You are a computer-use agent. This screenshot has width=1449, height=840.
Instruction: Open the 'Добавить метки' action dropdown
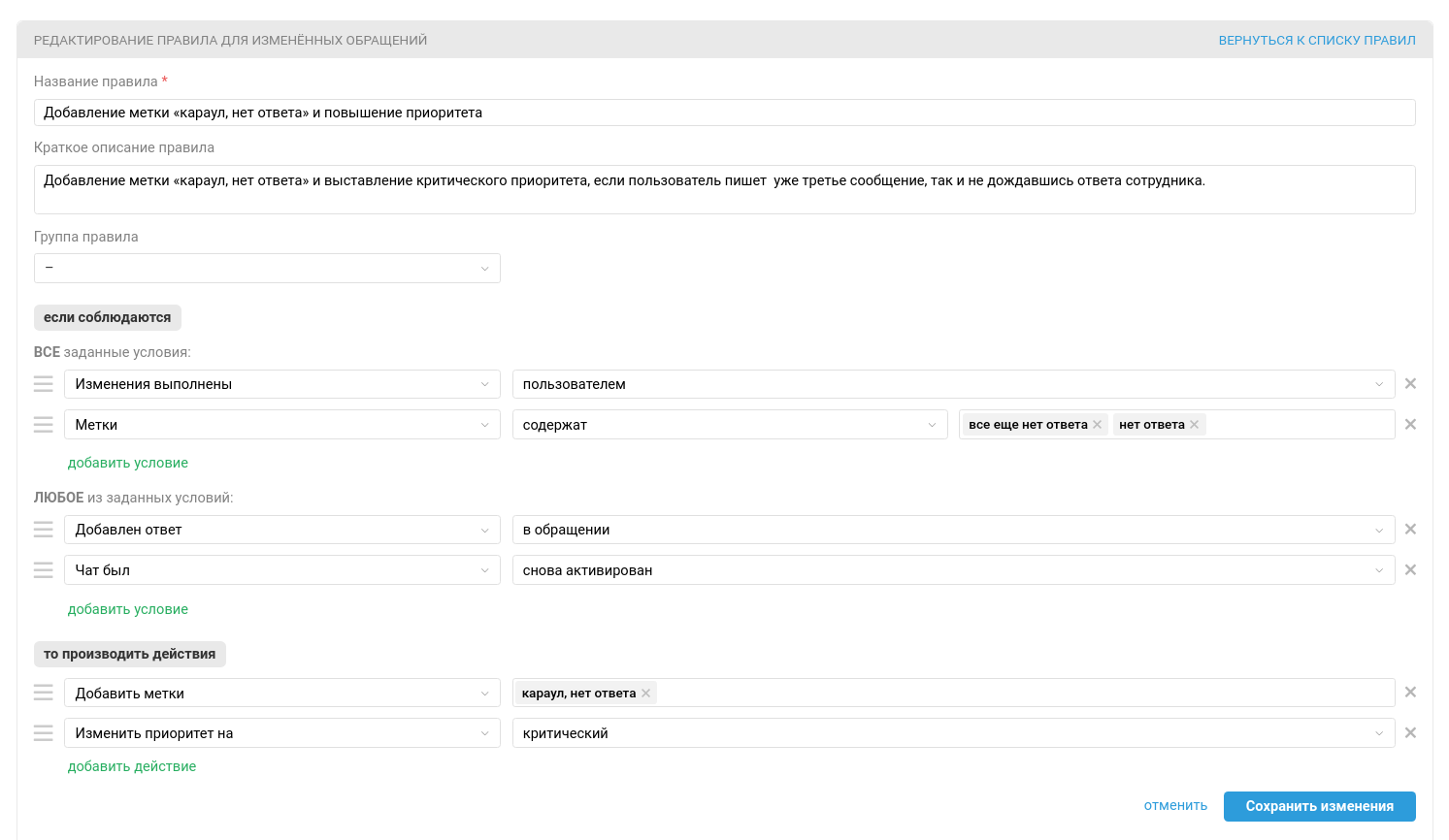tap(282, 693)
